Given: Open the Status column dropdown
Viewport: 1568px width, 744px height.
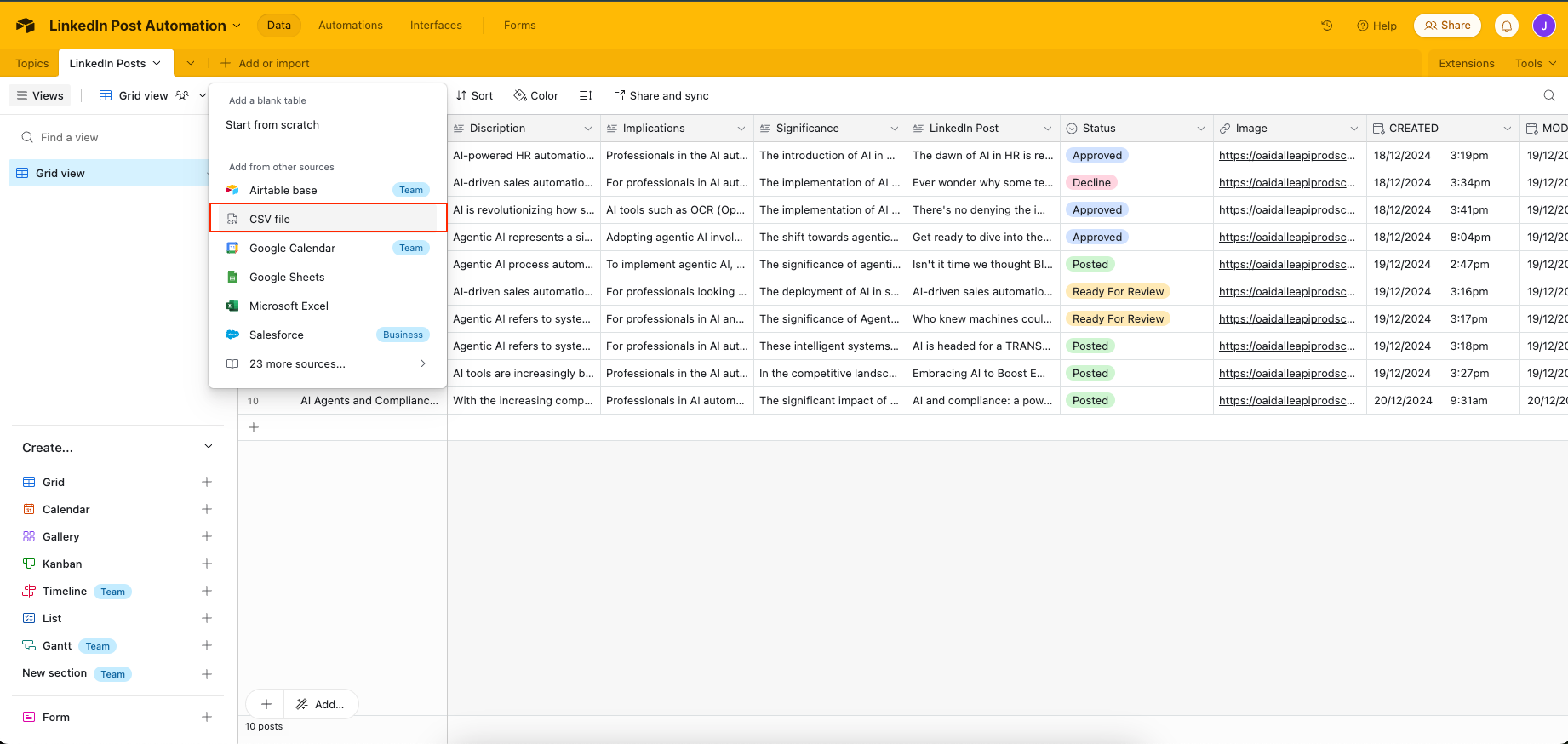Looking at the screenshot, I should pyautogui.click(x=1200, y=129).
